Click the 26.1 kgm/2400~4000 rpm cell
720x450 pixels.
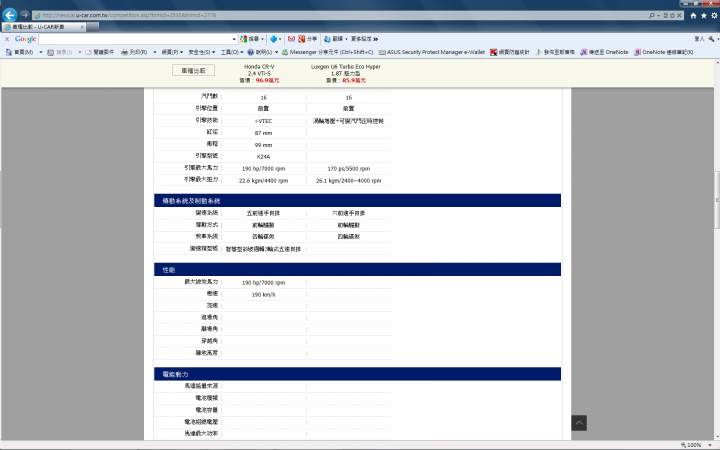(x=349, y=180)
